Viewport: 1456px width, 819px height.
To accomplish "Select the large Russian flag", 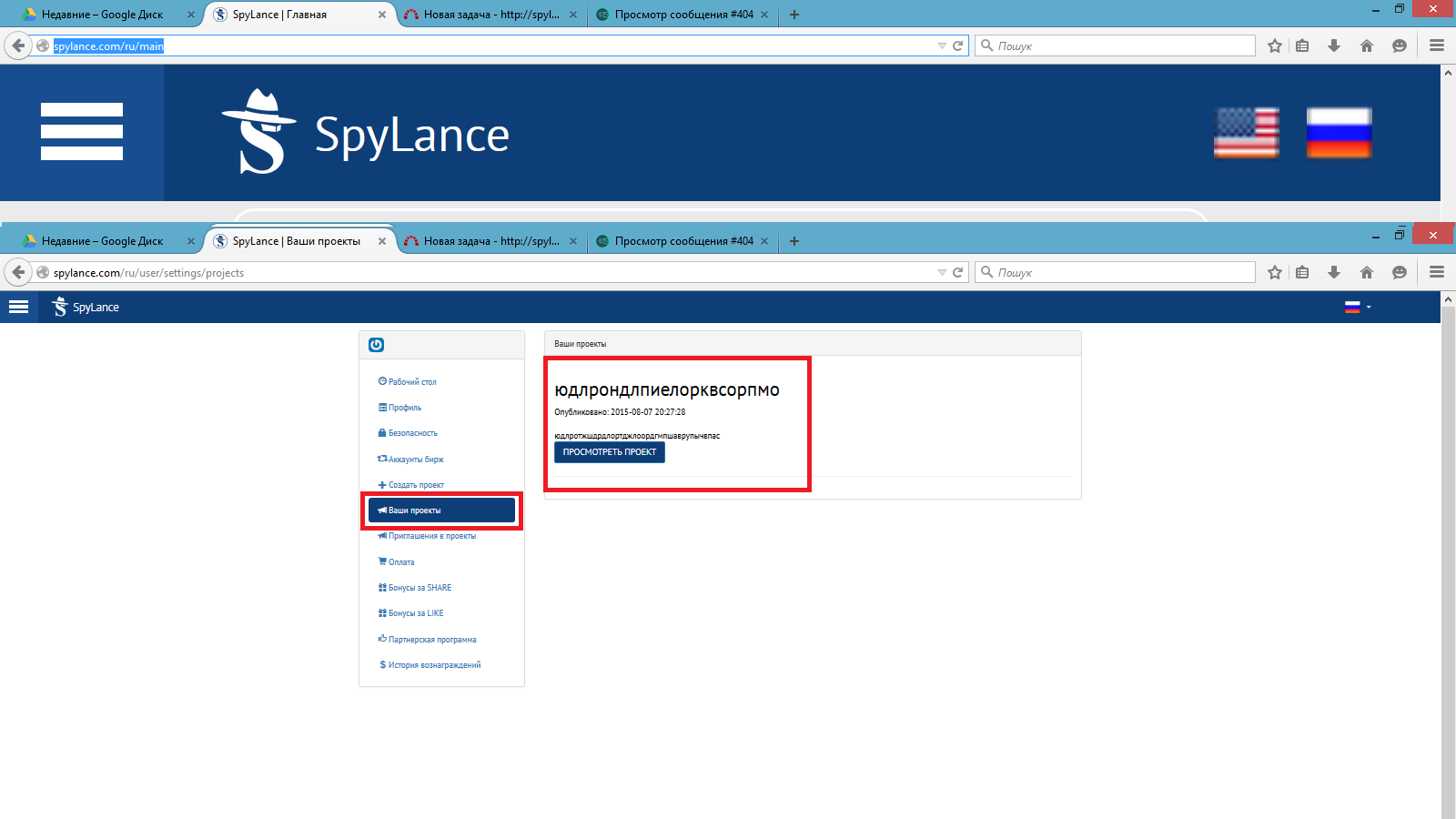I will tap(1339, 133).
